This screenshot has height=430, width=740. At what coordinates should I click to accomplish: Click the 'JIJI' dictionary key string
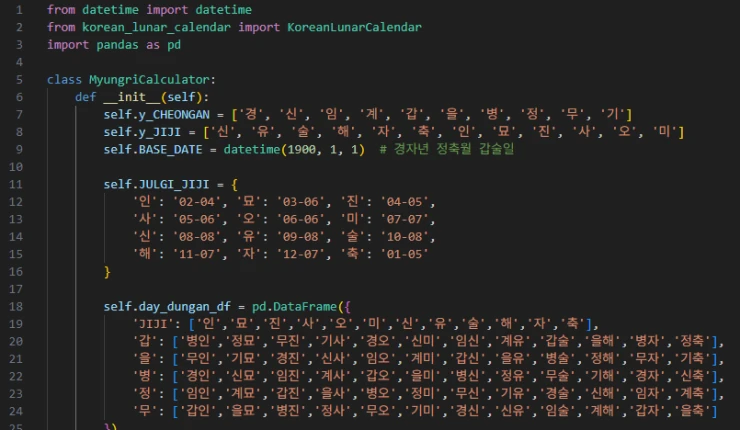[154, 323]
